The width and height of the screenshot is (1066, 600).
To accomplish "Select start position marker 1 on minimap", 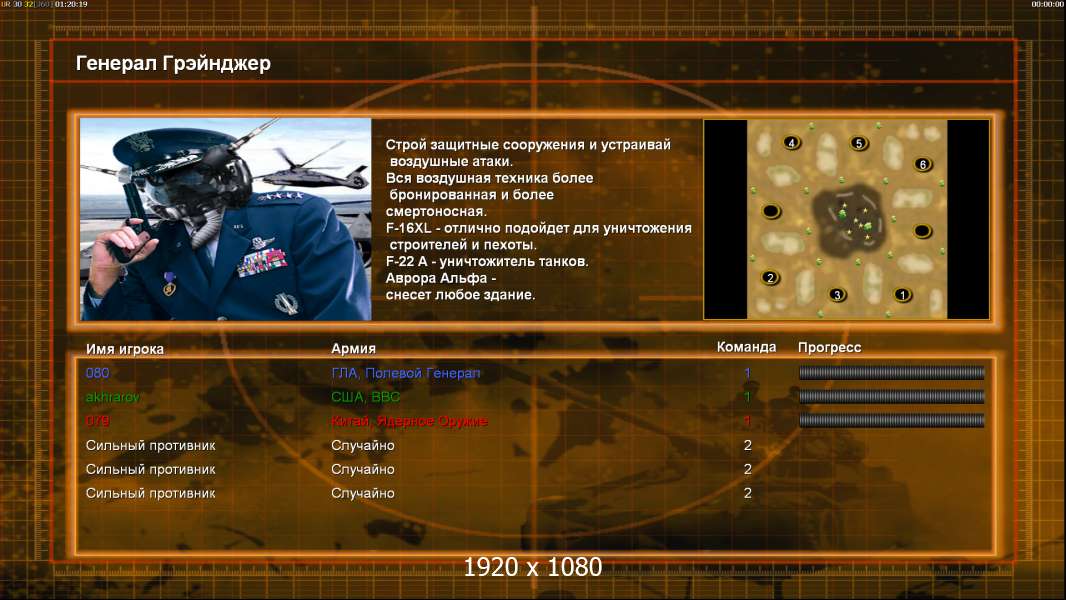I will [902, 295].
